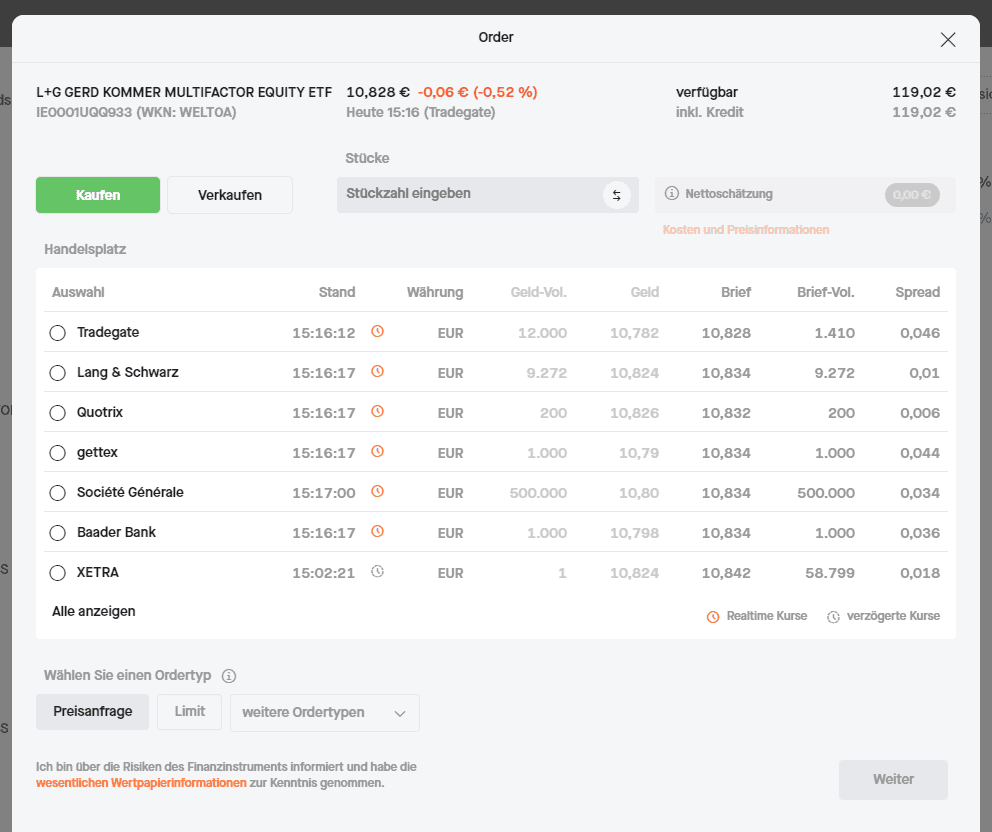Switch to the Verkaufen tab
This screenshot has height=832, width=992.
(x=230, y=195)
